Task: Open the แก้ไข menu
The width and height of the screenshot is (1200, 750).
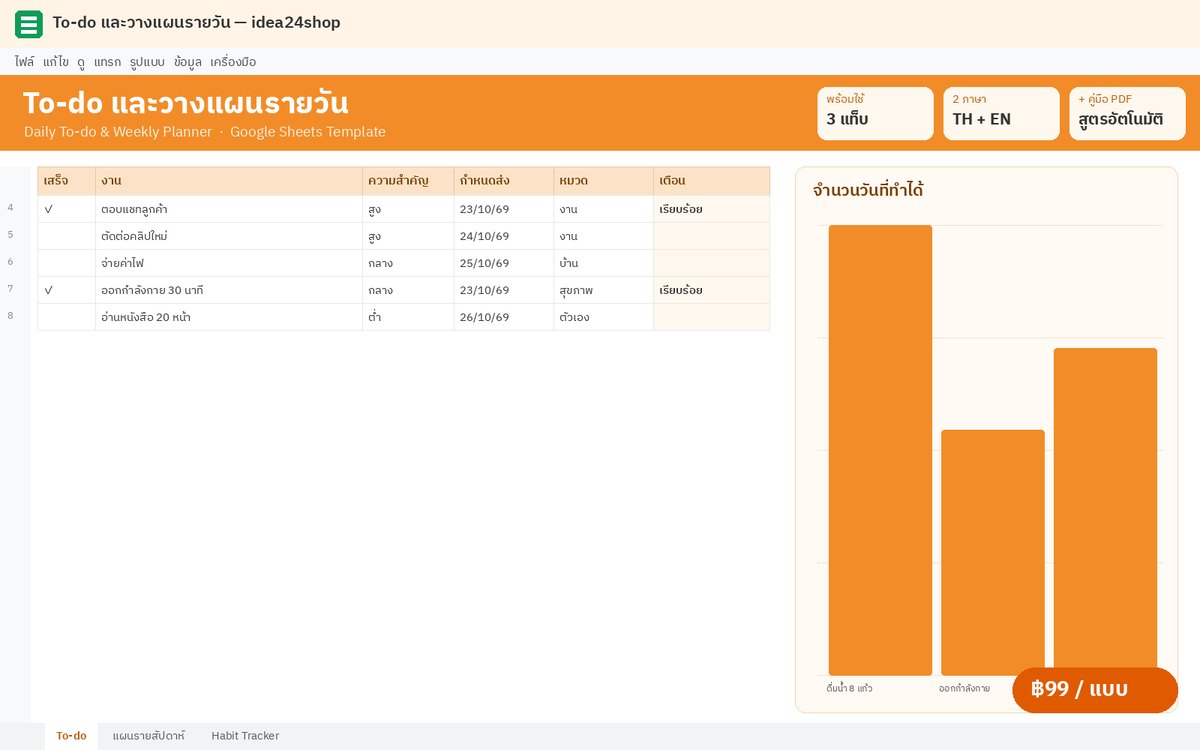Action: 56,62
